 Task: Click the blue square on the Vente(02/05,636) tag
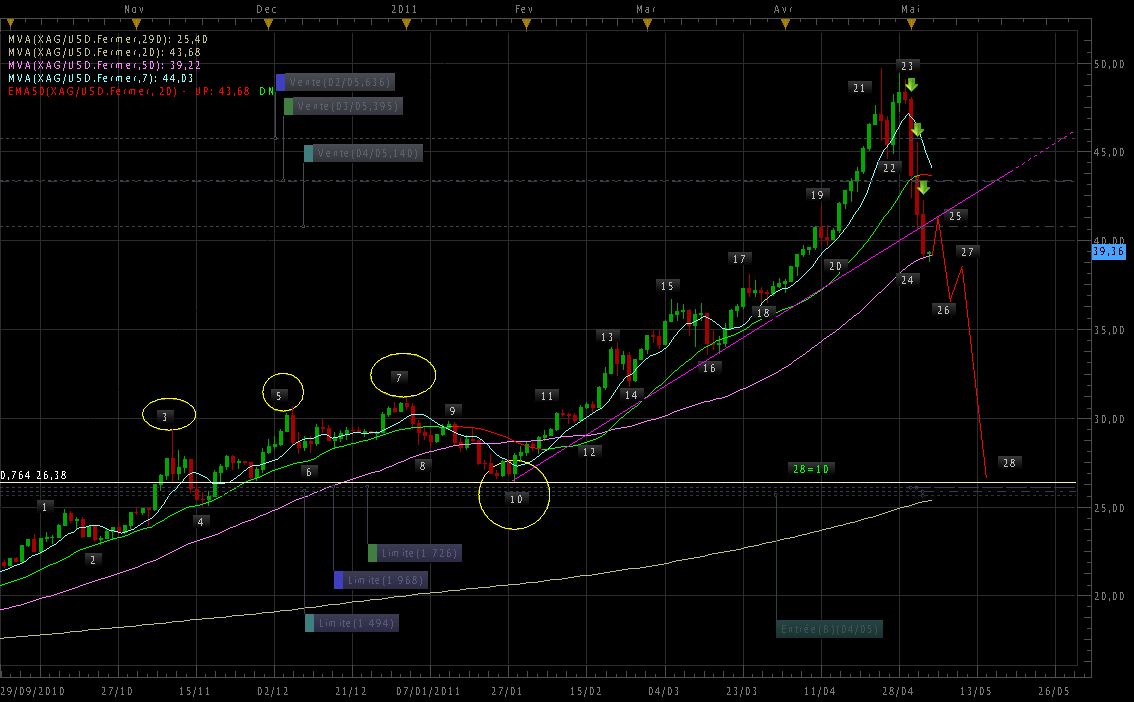[281, 82]
